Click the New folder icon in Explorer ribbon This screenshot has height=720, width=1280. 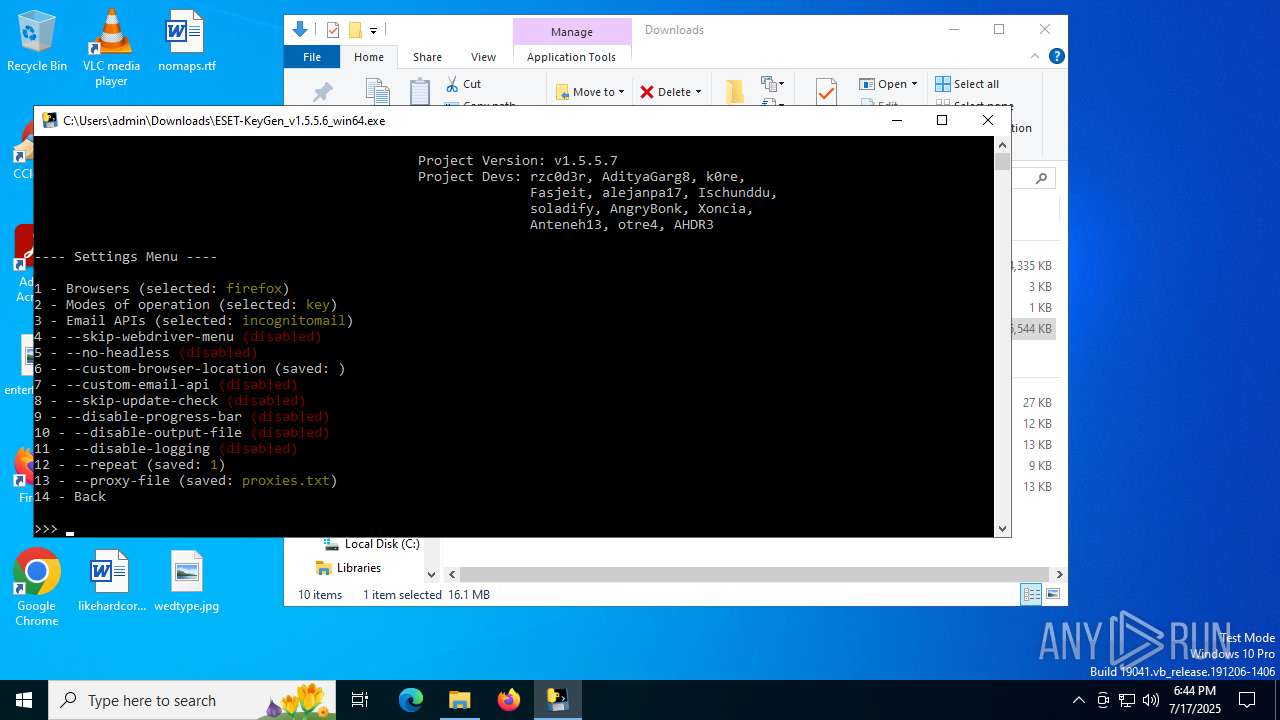pos(735,92)
